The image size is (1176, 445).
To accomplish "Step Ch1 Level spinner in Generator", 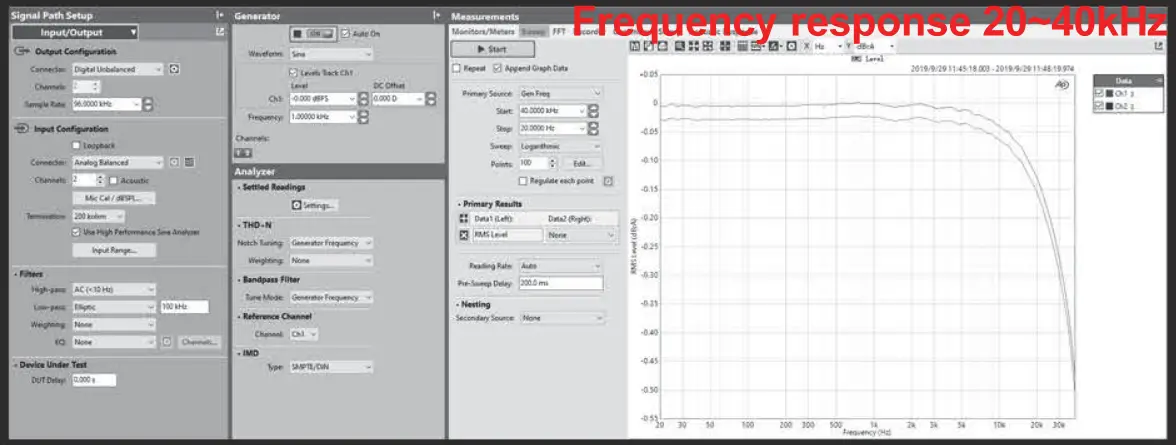I will point(364,99).
